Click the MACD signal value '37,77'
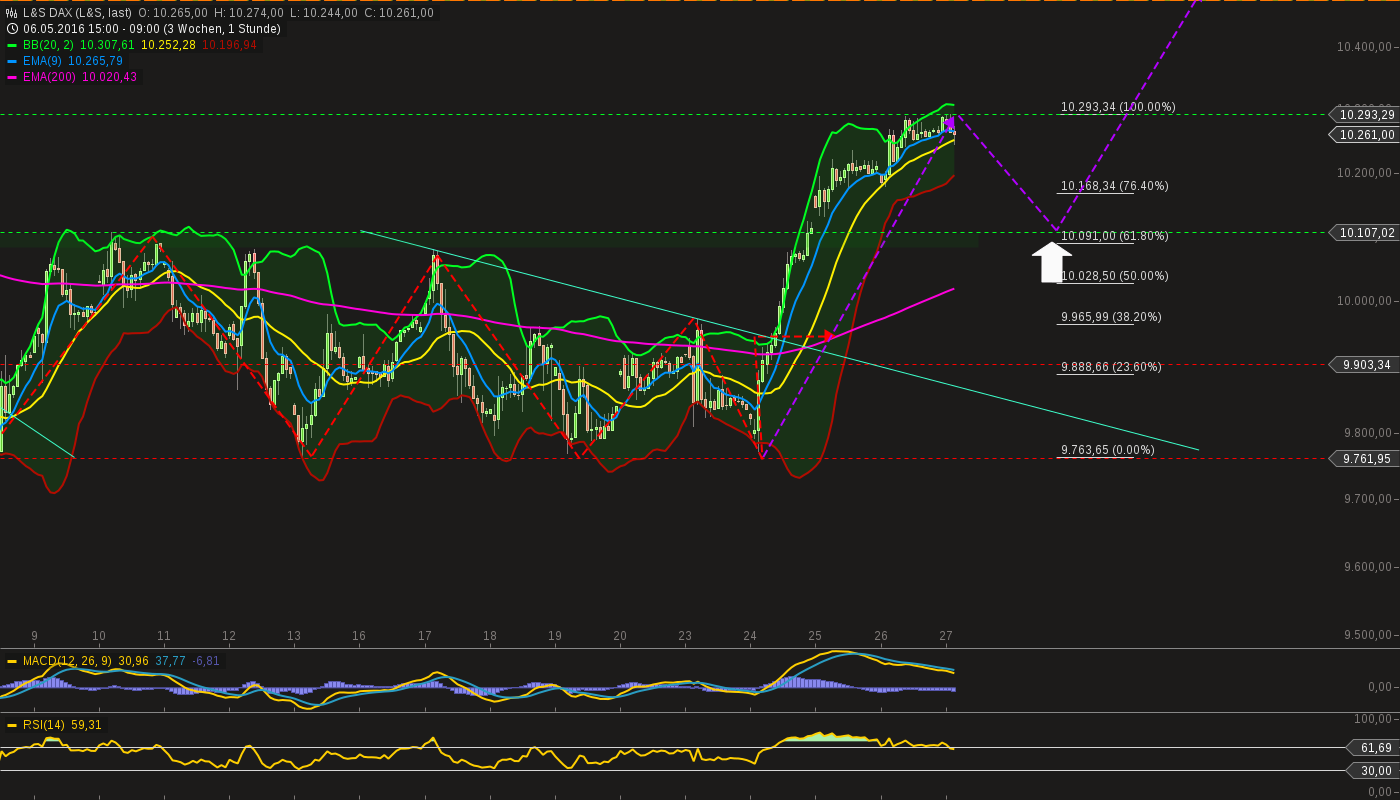 170,661
